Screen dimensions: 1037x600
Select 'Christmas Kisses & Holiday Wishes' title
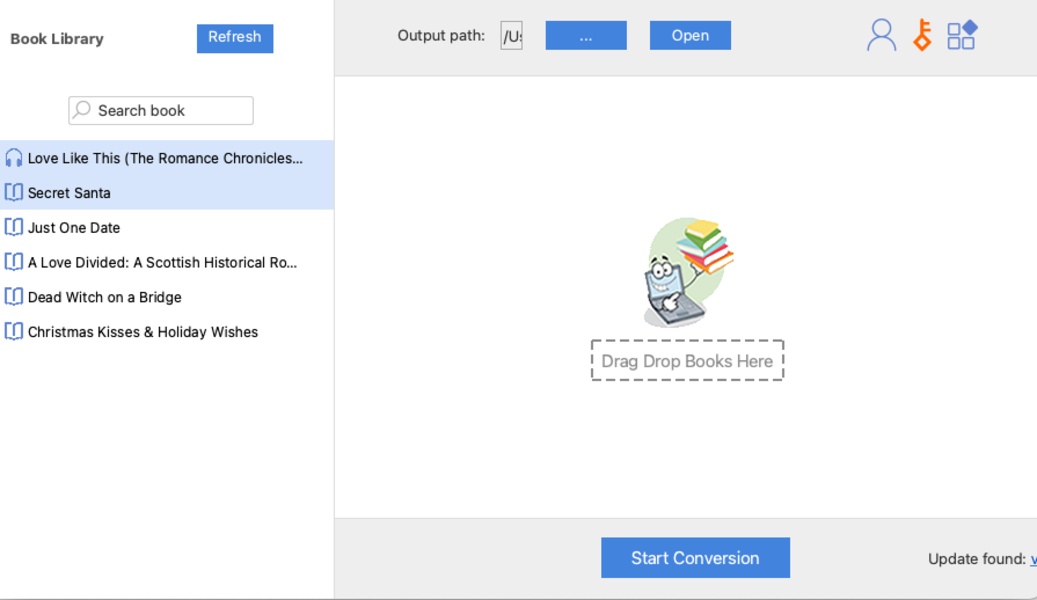coord(143,332)
